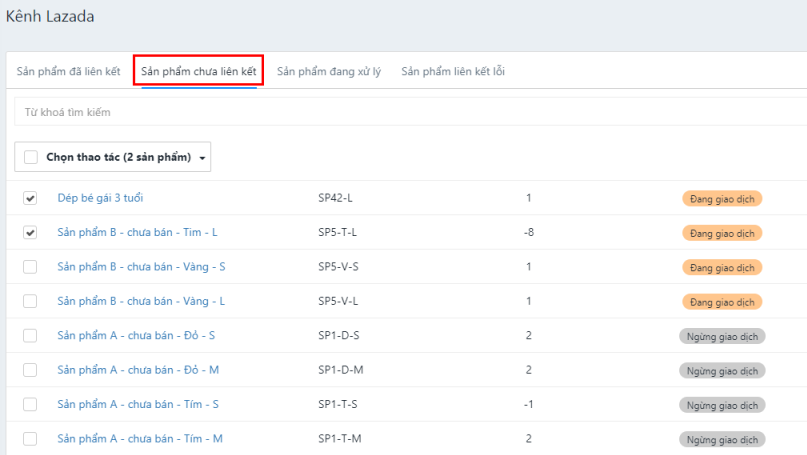Open 'Sản phẩm A - chưa bán - Tím - S' link
The height and width of the screenshot is (455, 807).
coord(138,404)
